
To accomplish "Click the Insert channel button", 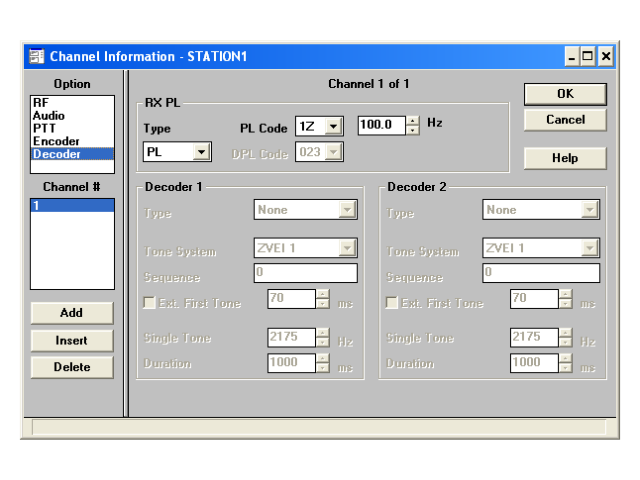I will (71, 341).
